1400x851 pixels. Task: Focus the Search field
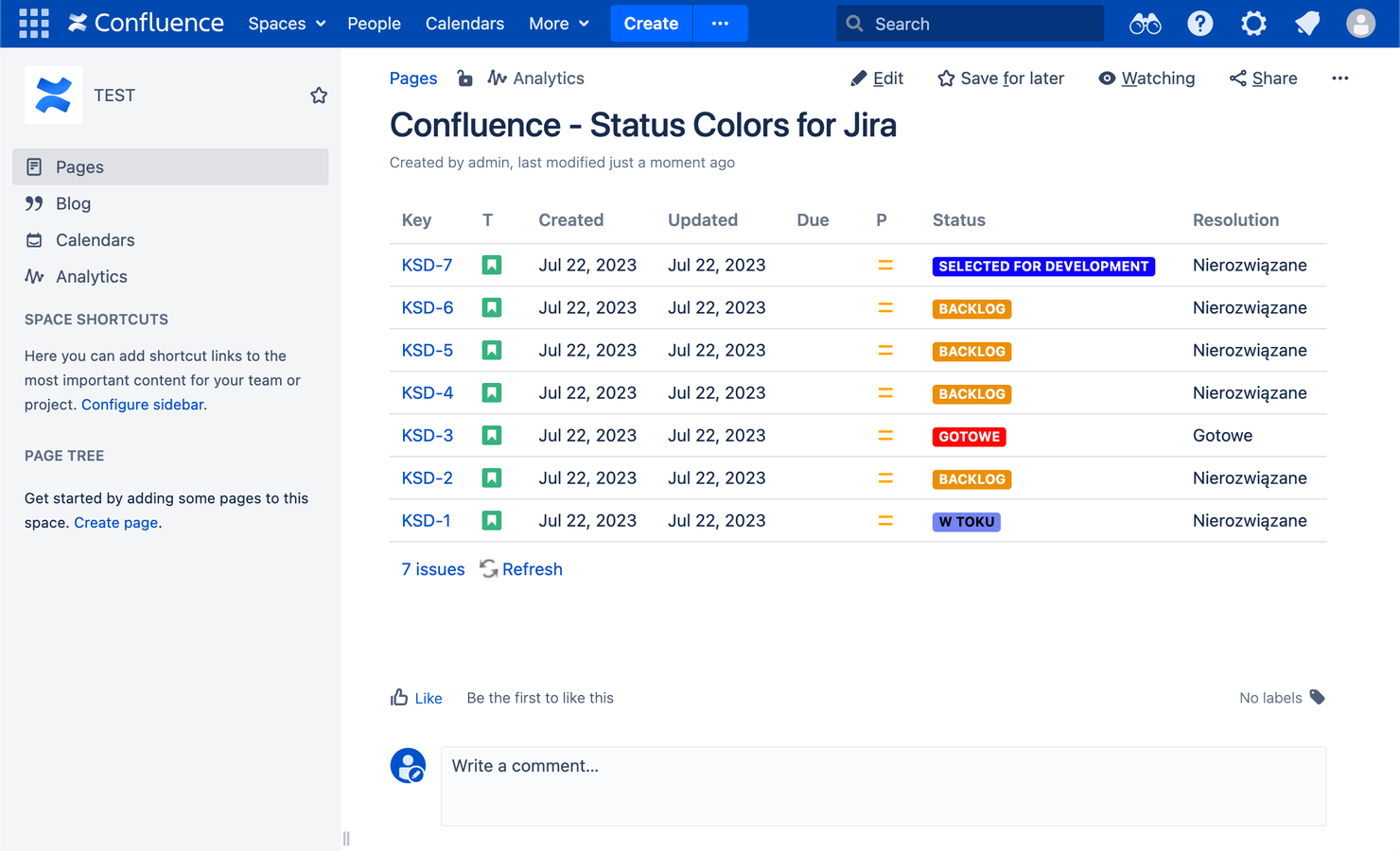[x=970, y=24]
